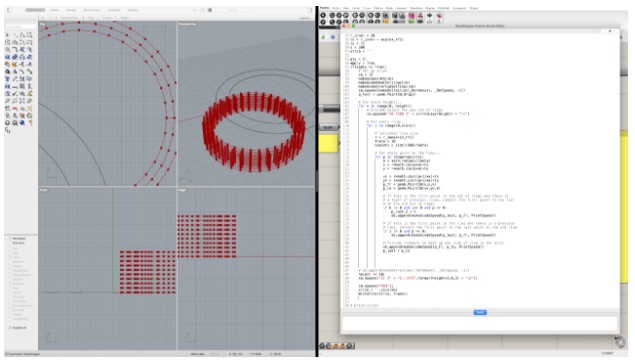
Task: Toggle the Quadrant object snap
Action: (x=10, y=284)
